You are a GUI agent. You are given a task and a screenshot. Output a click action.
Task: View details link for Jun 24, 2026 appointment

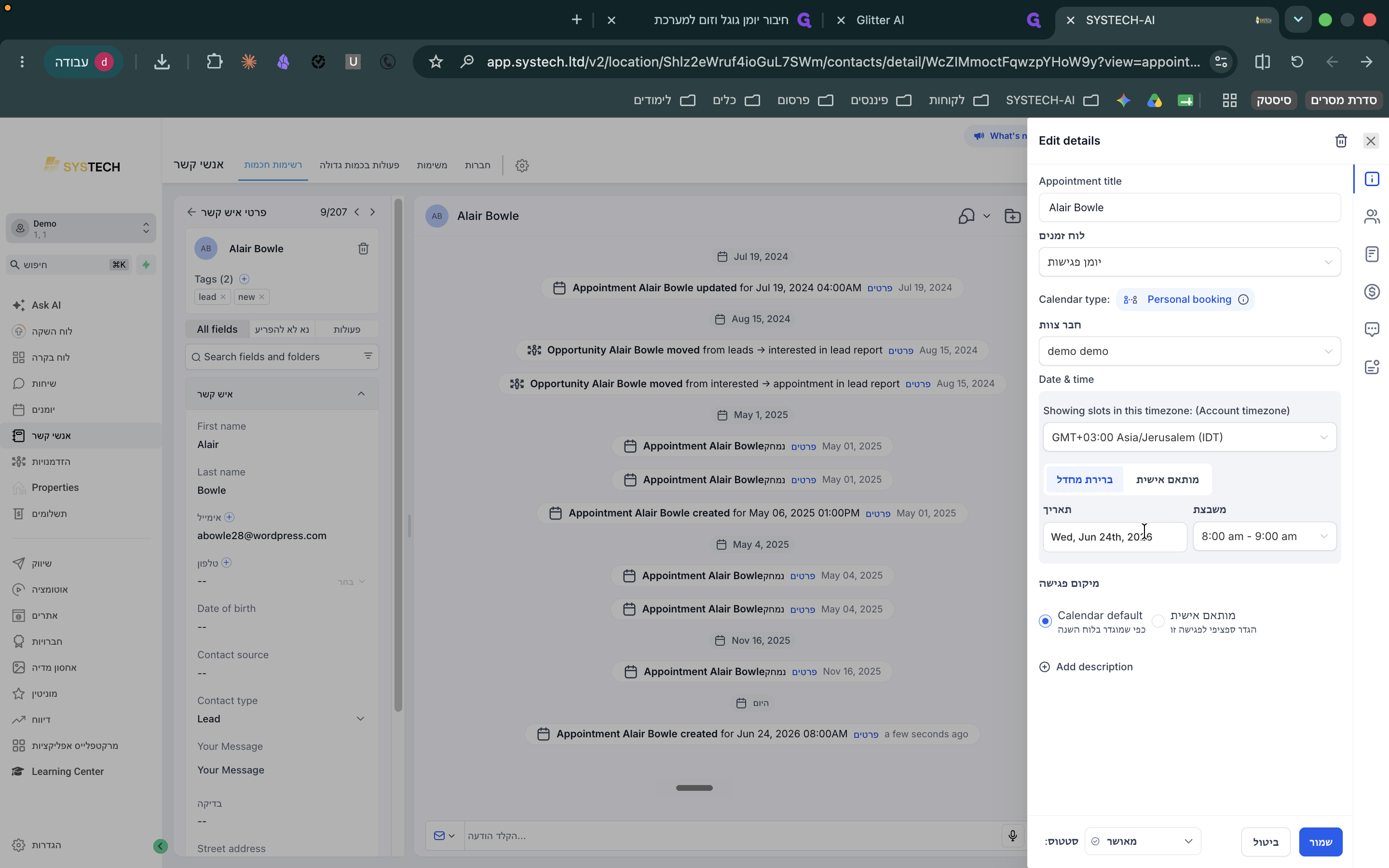[866, 734]
